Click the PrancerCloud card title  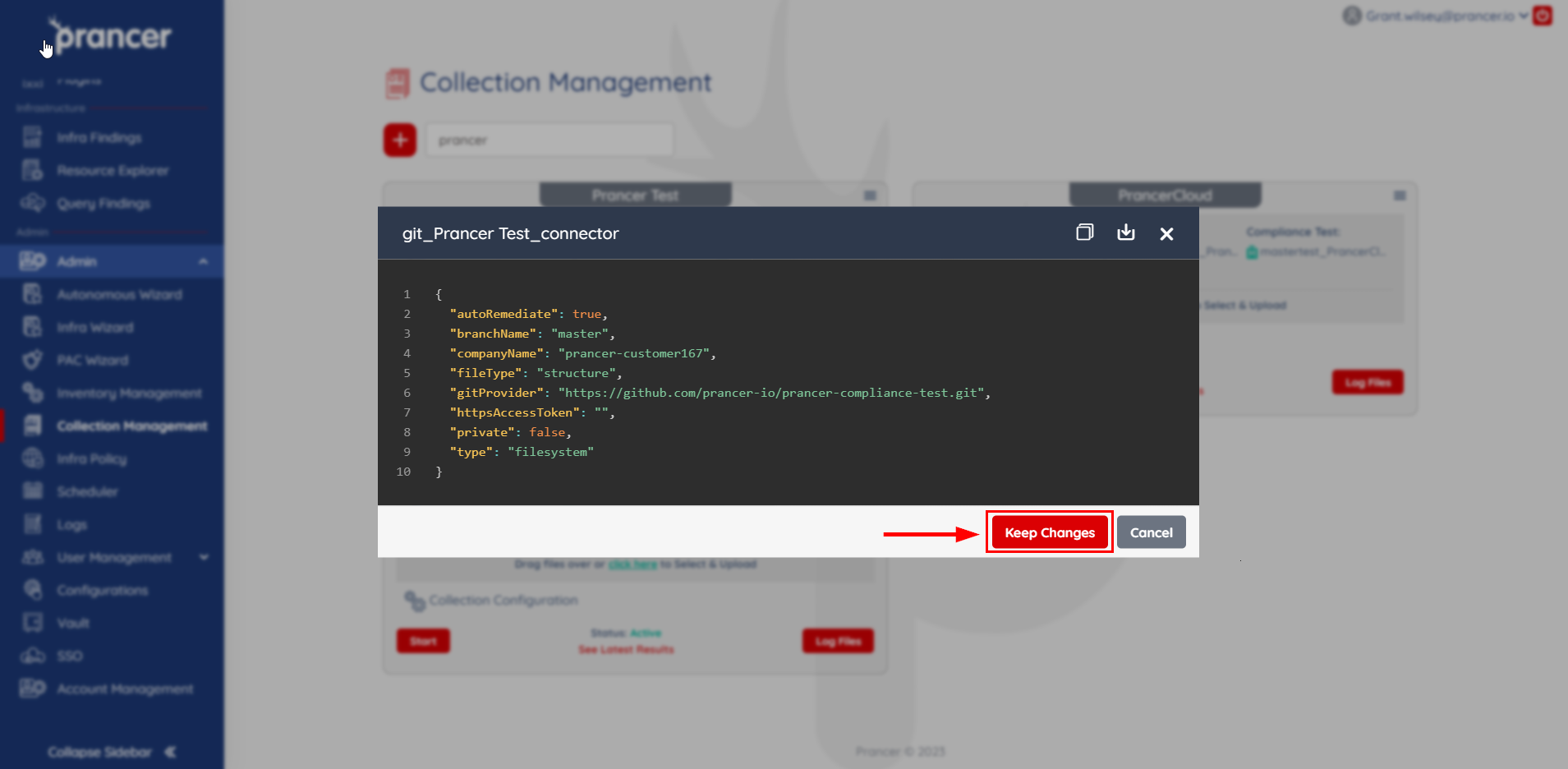1165,195
